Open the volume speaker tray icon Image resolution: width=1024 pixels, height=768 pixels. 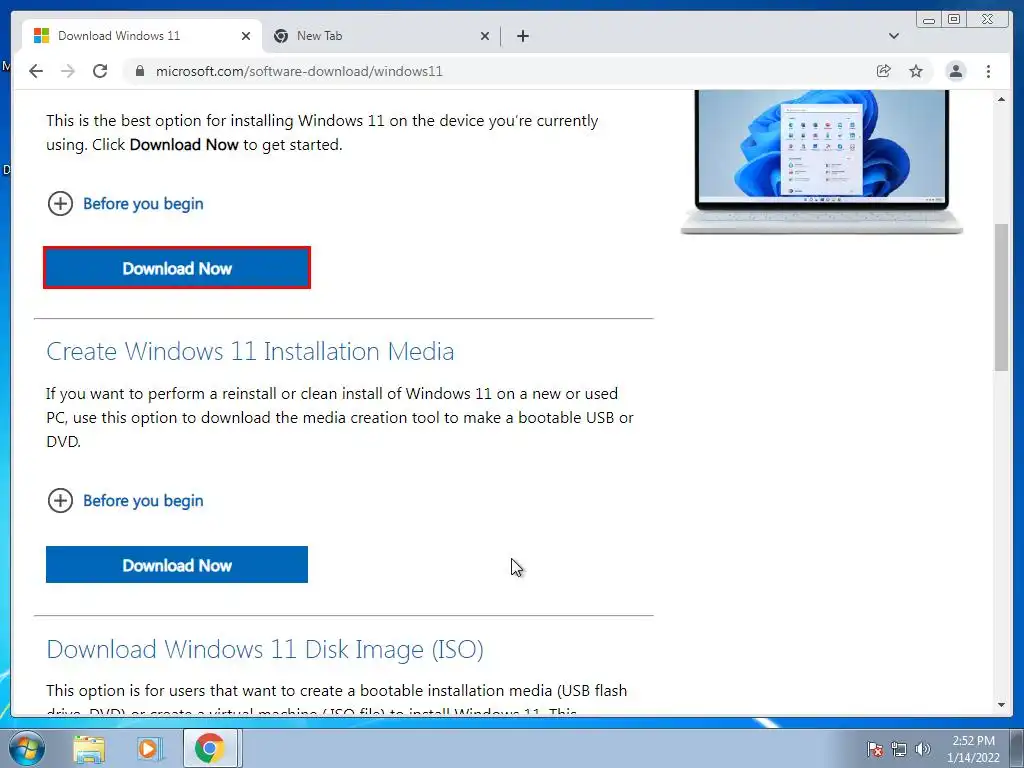coord(923,749)
